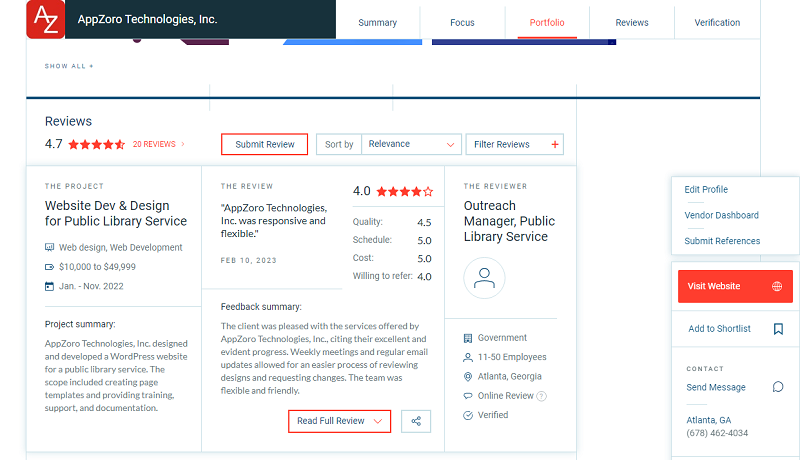Click the AppZoro AZ logo icon
The width and height of the screenshot is (800, 460).
click(45, 19)
